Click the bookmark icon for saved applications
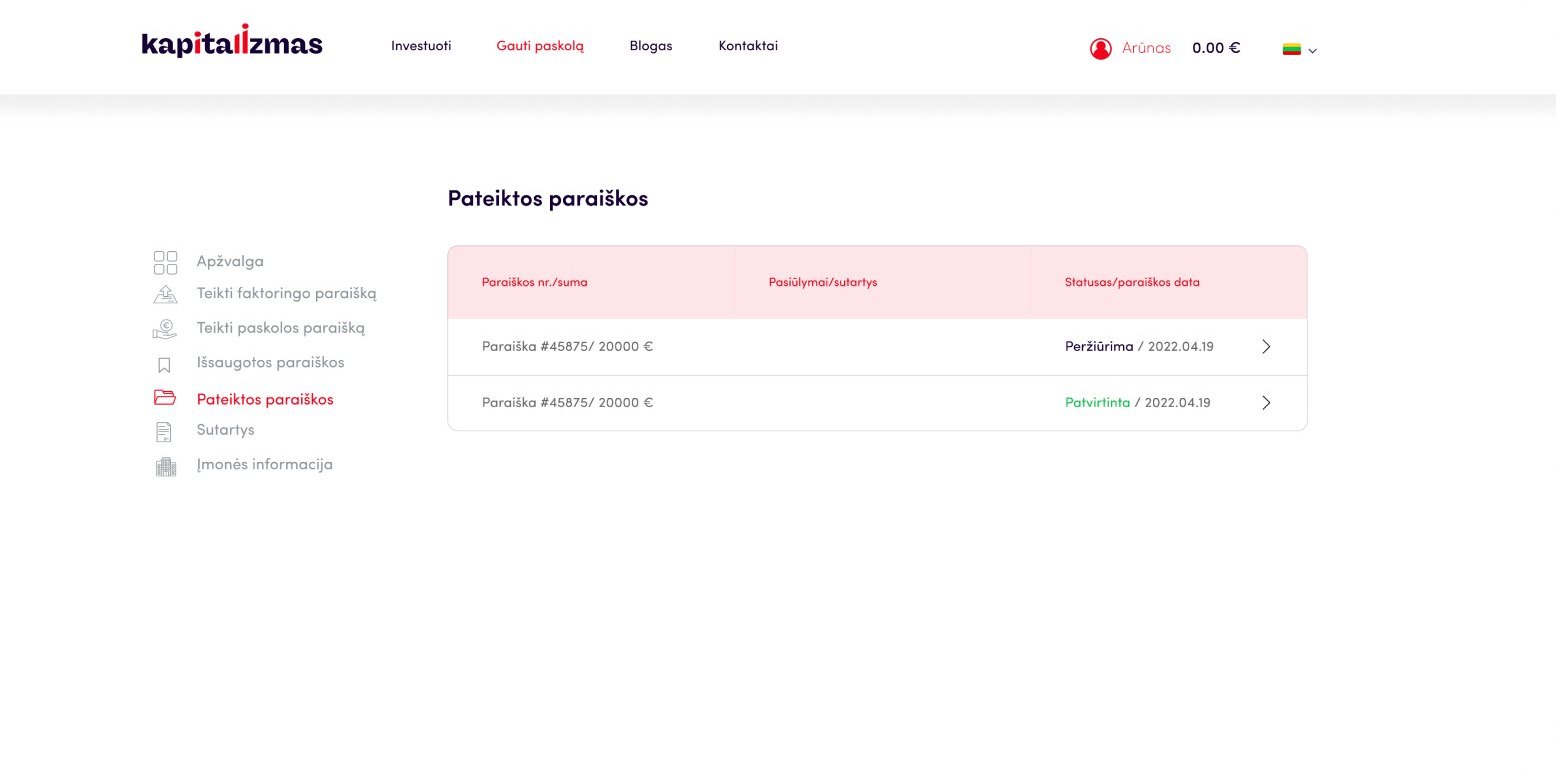Image resolution: width=1556 pixels, height=772 pixels. (x=165, y=365)
